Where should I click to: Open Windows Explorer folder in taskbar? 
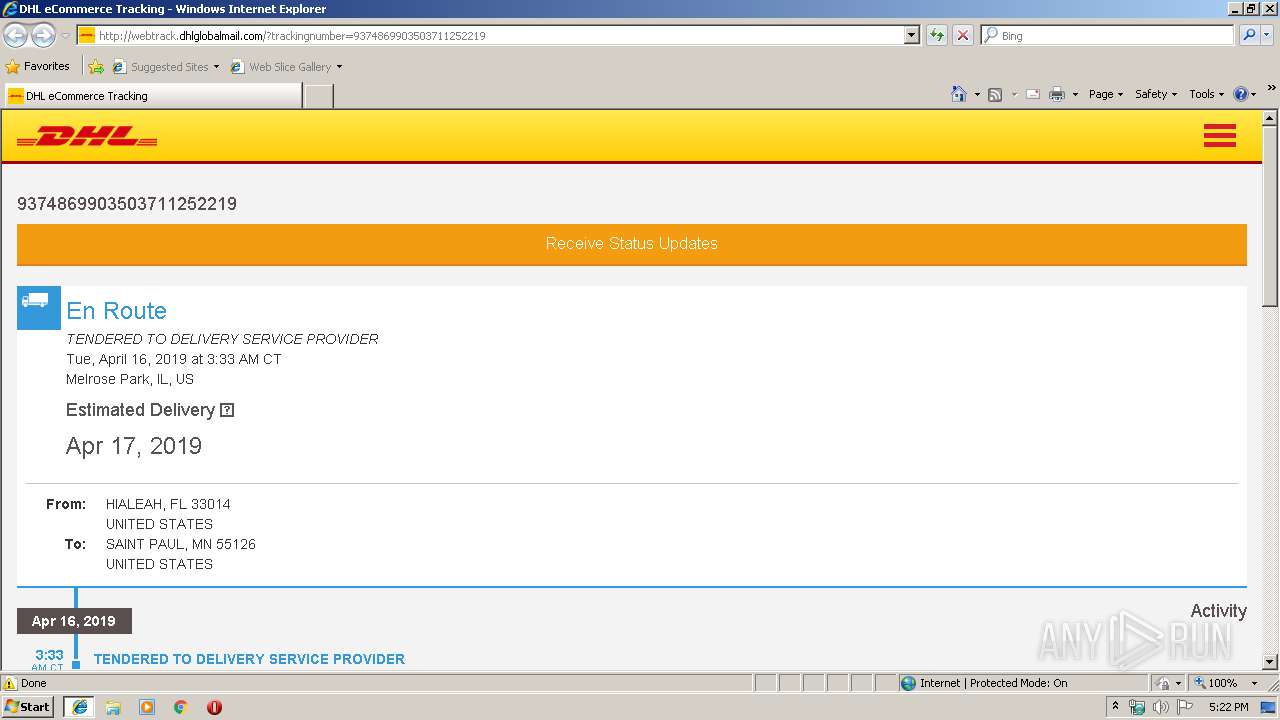coord(113,707)
